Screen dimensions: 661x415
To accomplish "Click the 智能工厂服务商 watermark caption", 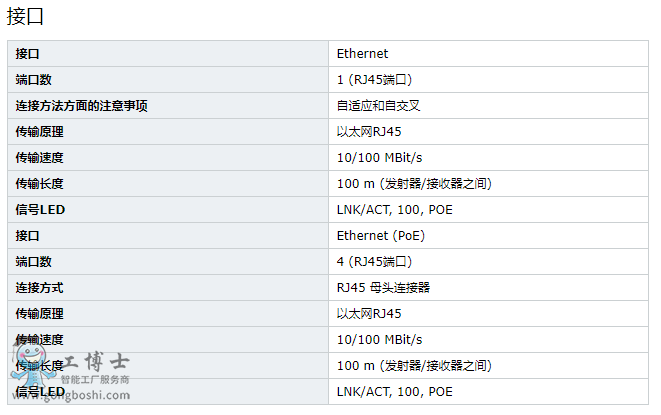I will (x=95, y=380).
